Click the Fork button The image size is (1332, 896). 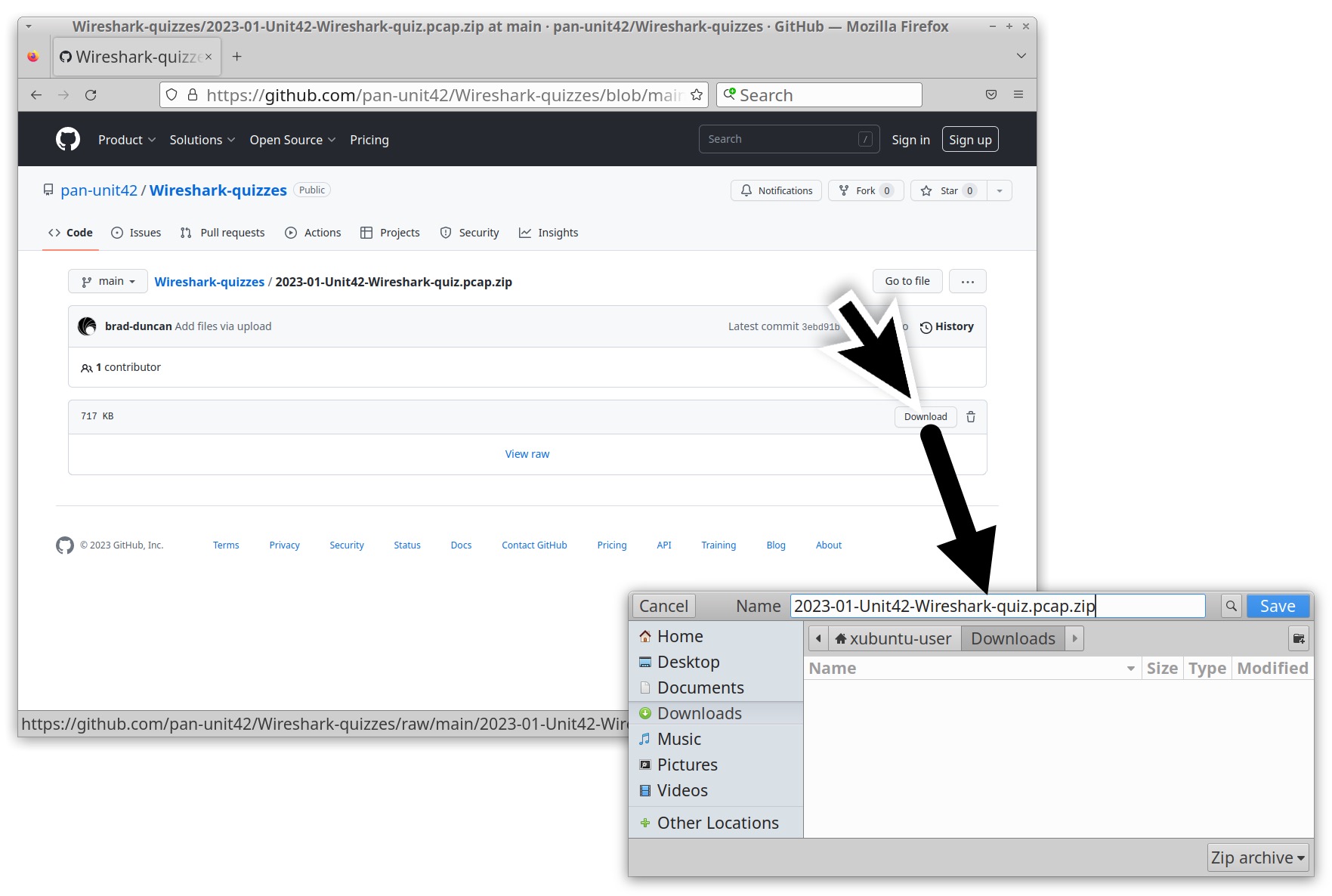point(866,190)
